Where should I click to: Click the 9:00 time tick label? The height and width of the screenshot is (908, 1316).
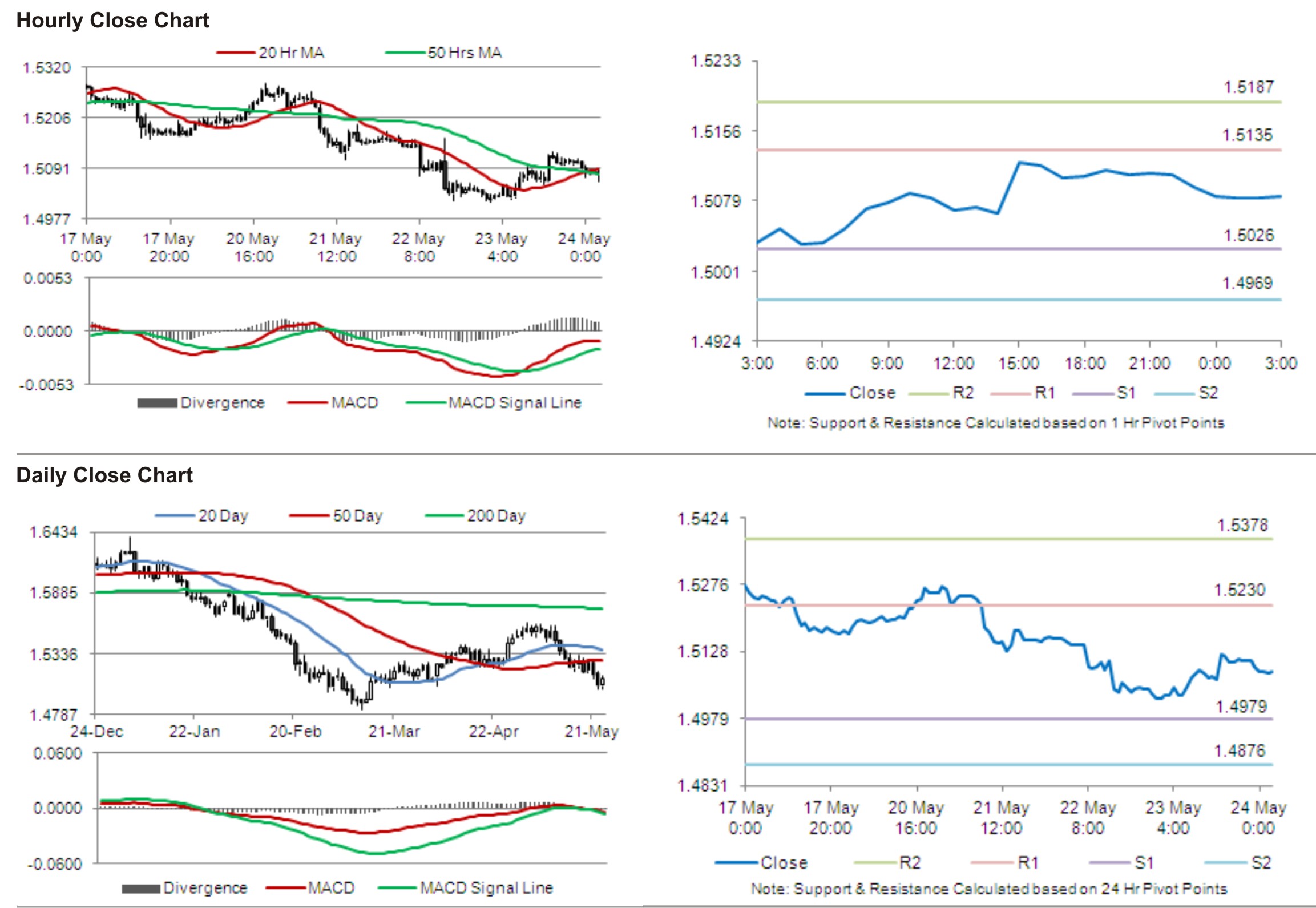pyautogui.click(x=887, y=364)
